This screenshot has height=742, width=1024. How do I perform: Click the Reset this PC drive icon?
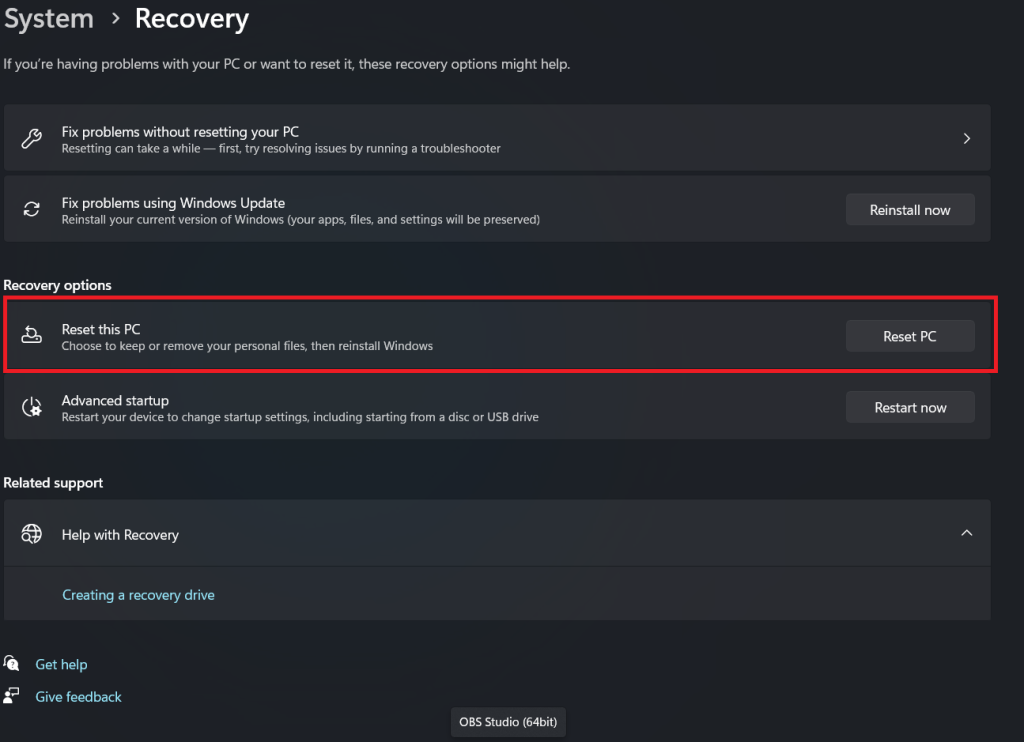(x=32, y=337)
